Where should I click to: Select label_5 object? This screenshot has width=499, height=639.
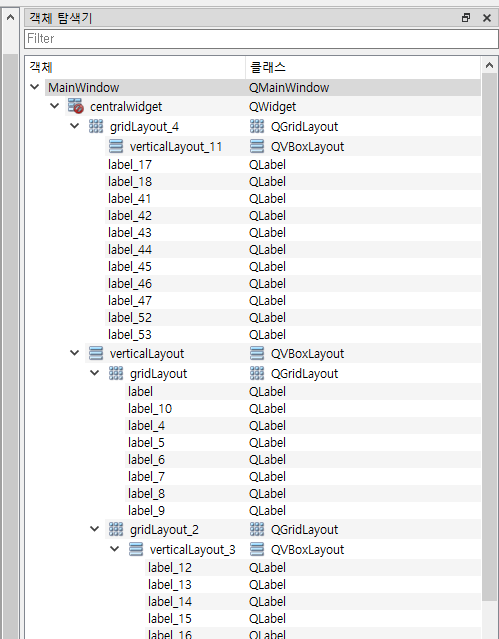click(x=146, y=443)
